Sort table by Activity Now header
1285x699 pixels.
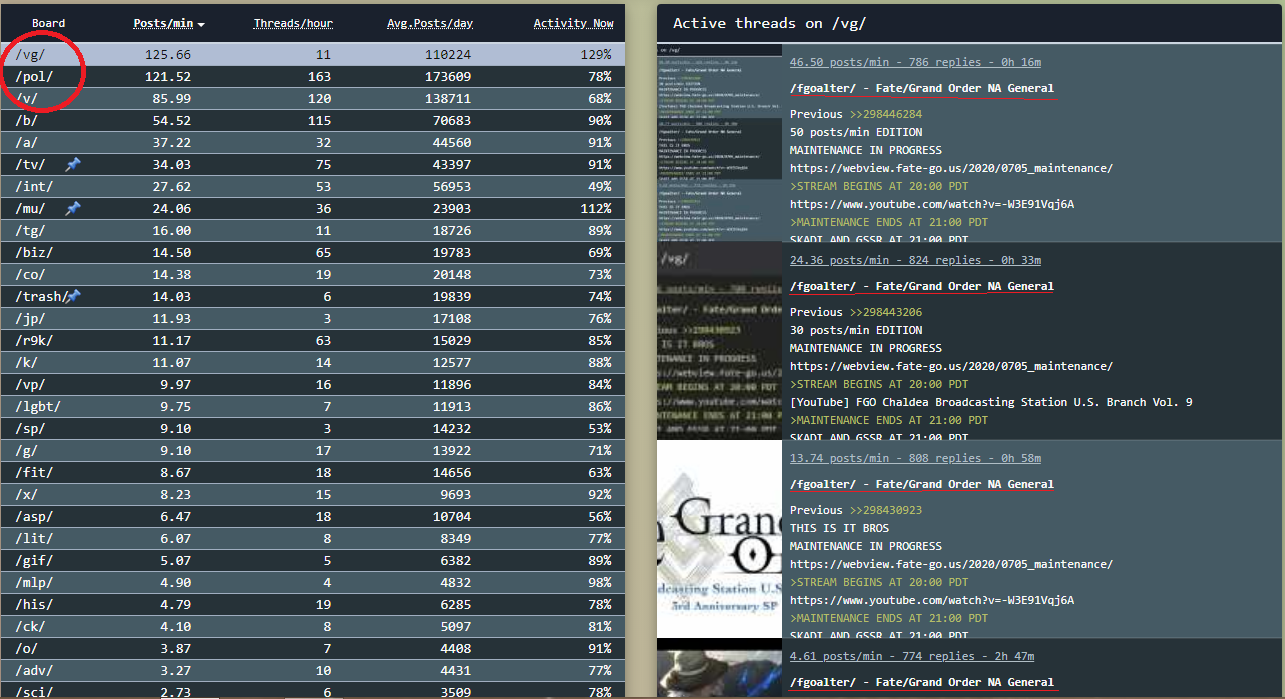click(573, 23)
